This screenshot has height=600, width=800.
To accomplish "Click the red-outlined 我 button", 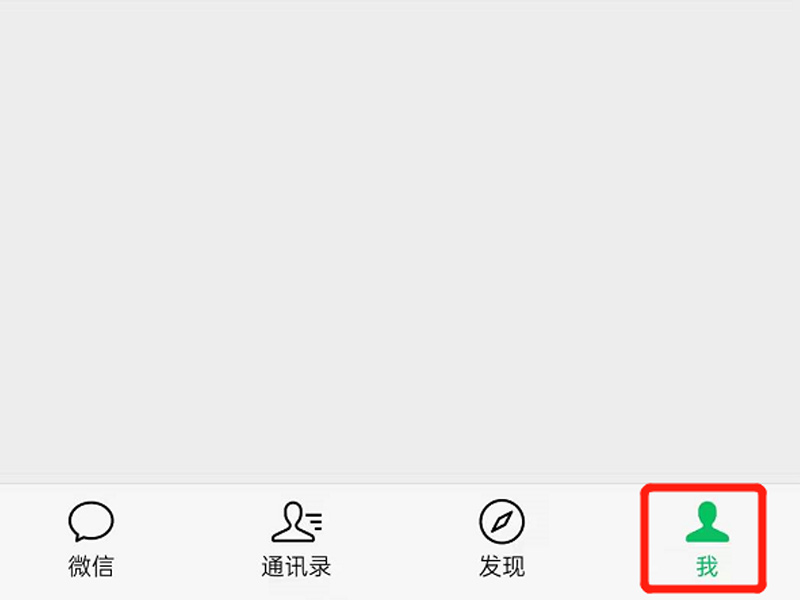I will (704, 538).
